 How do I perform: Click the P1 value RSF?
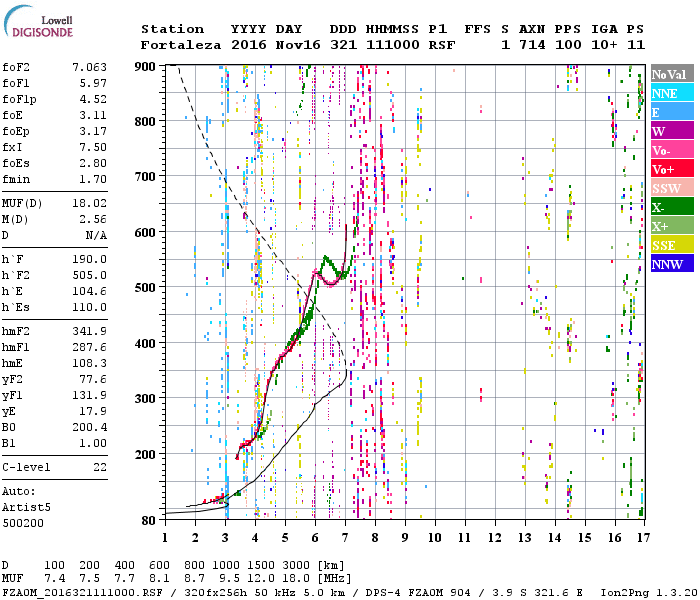[x=442, y=45]
